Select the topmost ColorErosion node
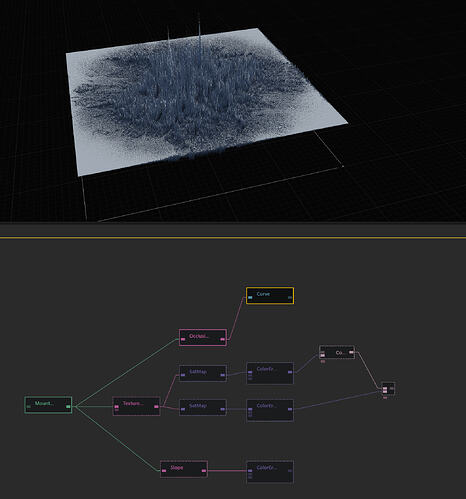Image resolution: width=466 pixels, height=499 pixels. pyautogui.click(x=270, y=373)
